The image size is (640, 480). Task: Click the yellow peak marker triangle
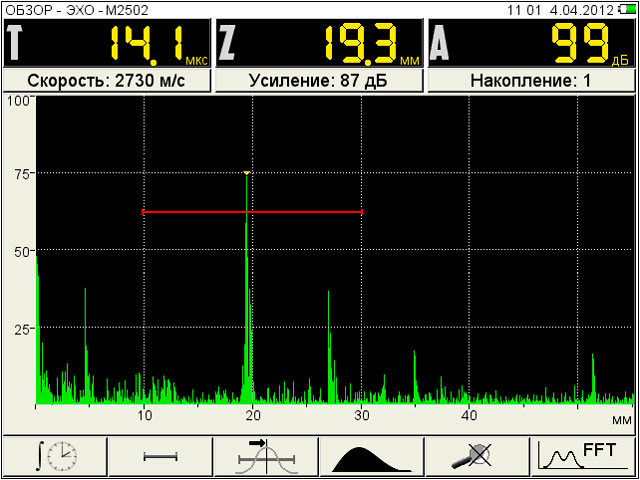pyautogui.click(x=246, y=173)
